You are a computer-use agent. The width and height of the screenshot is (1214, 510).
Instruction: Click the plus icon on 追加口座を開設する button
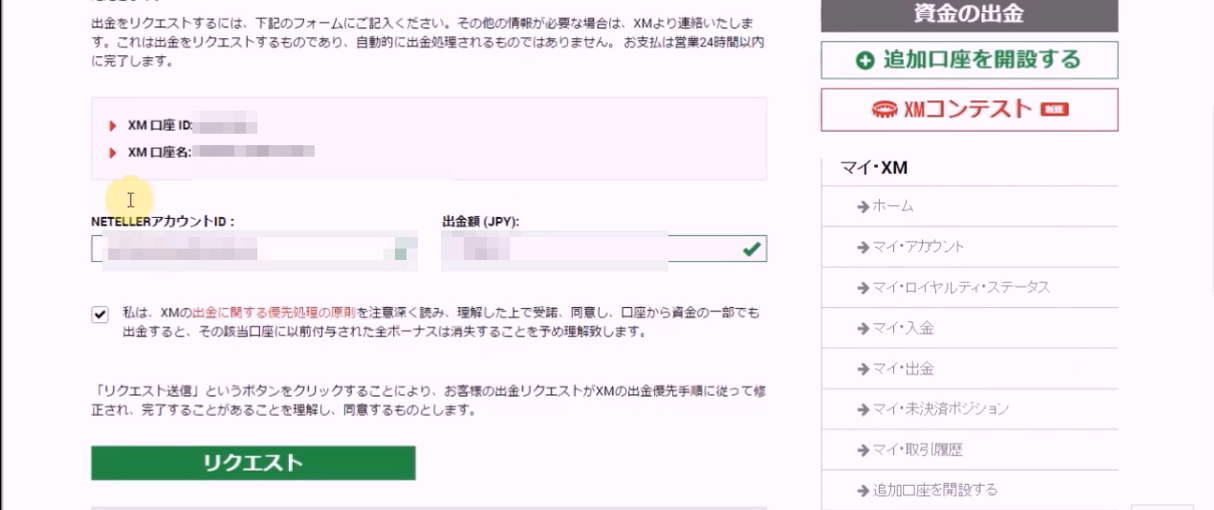866,61
